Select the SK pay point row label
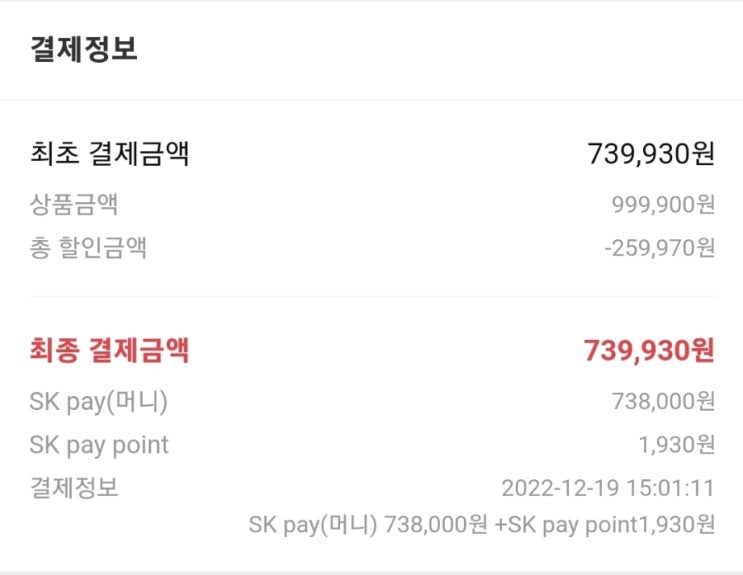Viewport: 743px width, 575px height. pyautogui.click(x=99, y=445)
